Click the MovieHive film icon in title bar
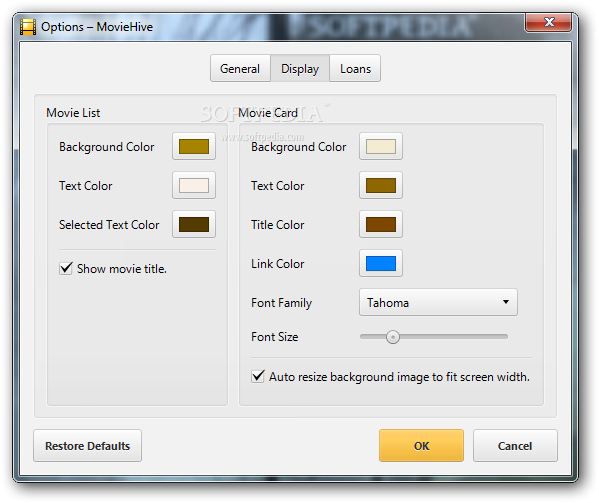 pyautogui.click(x=28, y=27)
